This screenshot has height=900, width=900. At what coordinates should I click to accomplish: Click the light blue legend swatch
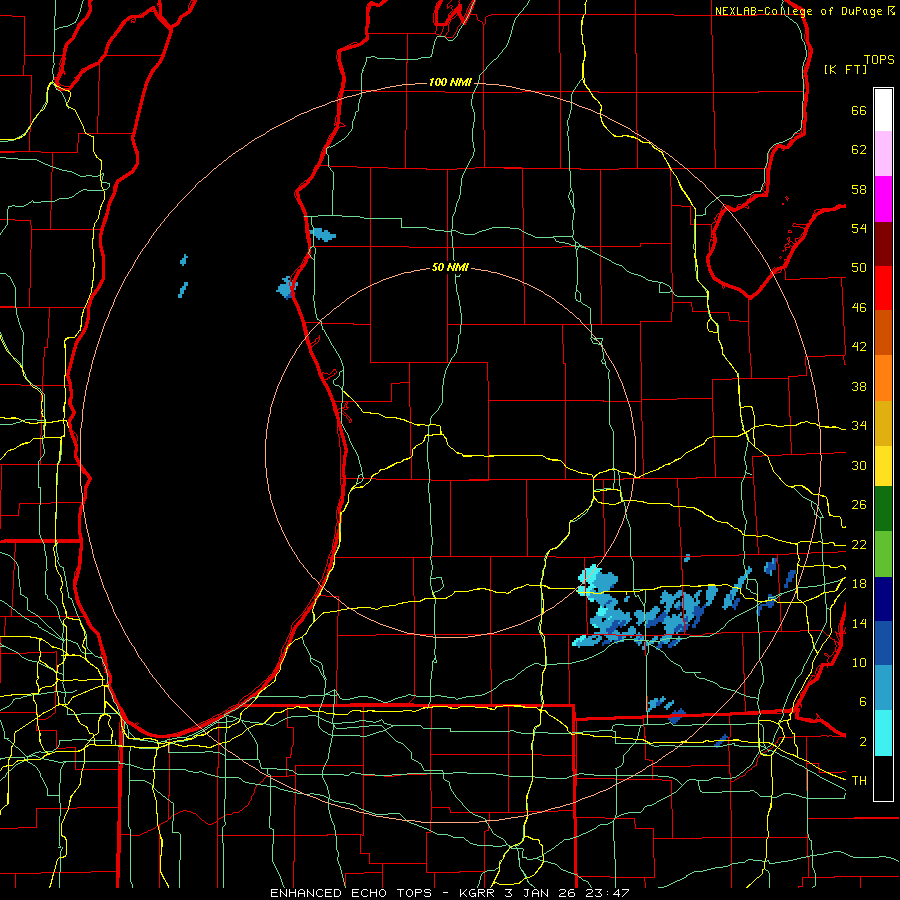[x=883, y=687]
